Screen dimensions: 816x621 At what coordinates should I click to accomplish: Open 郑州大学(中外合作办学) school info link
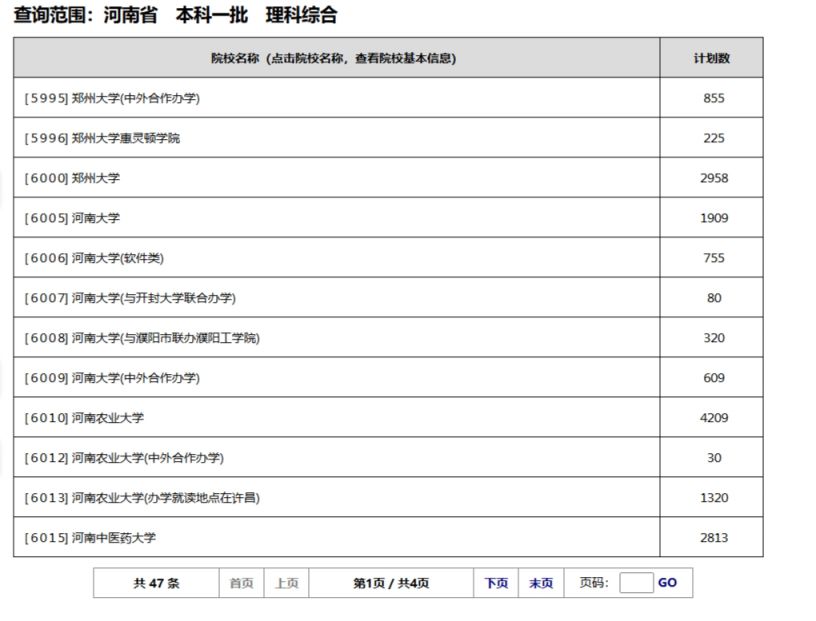(x=112, y=98)
